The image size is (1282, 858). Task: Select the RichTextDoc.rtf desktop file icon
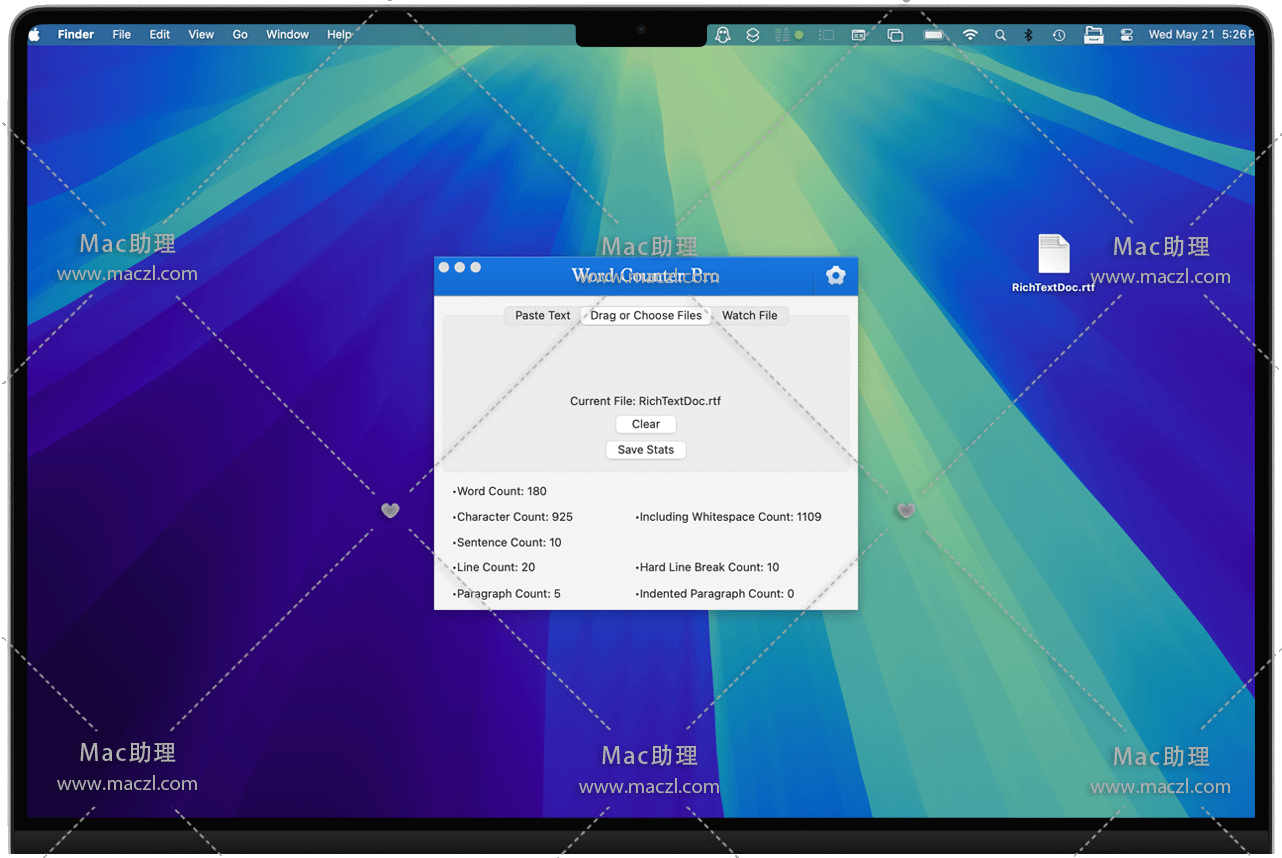[x=1053, y=255]
